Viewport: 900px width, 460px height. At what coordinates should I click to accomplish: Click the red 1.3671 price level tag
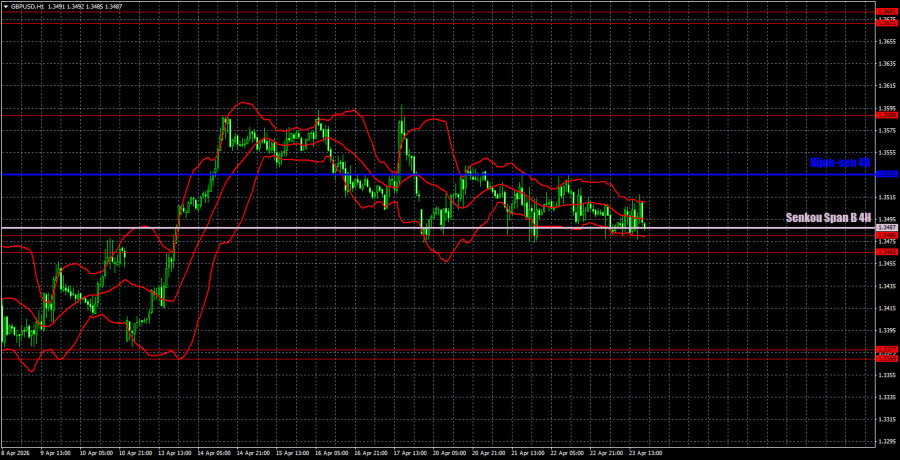point(886,22)
